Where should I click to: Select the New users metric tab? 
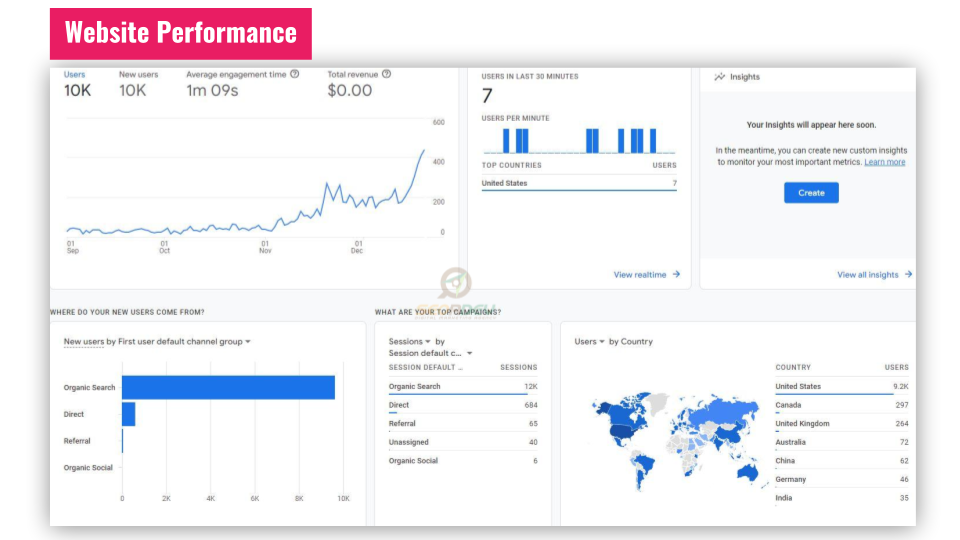pyautogui.click(x=138, y=84)
